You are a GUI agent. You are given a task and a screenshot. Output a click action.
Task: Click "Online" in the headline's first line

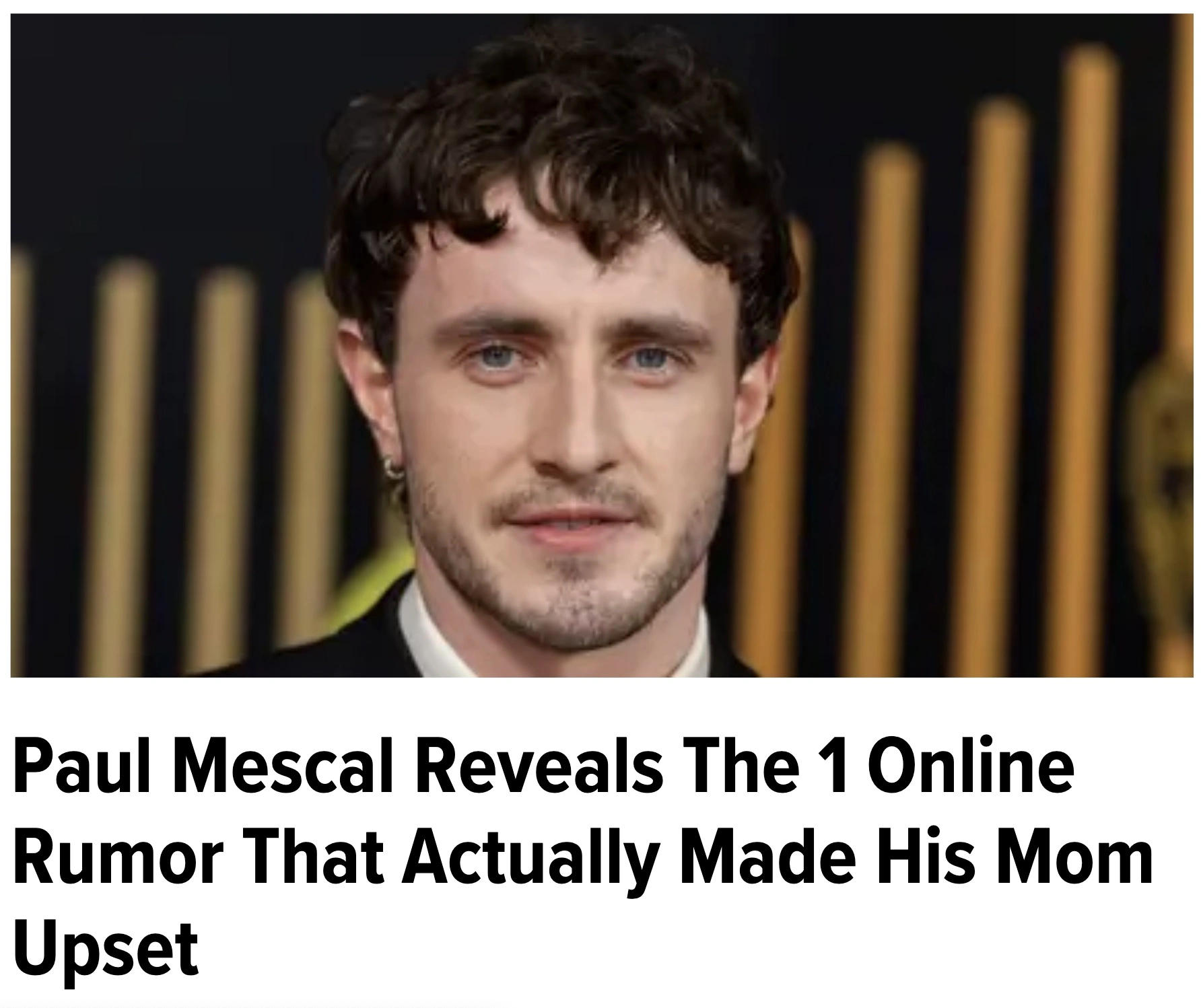click(x=971, y=768)
